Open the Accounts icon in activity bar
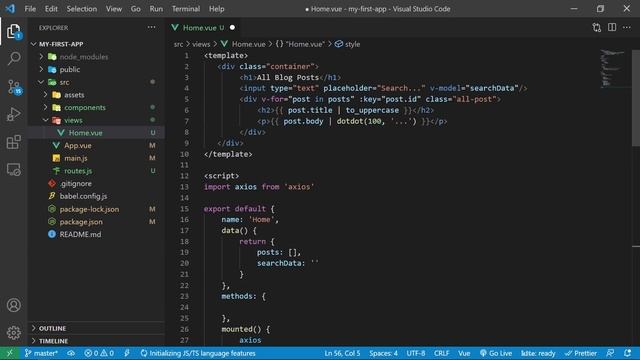Screen dimensions: 640x360 click(13, 305)
